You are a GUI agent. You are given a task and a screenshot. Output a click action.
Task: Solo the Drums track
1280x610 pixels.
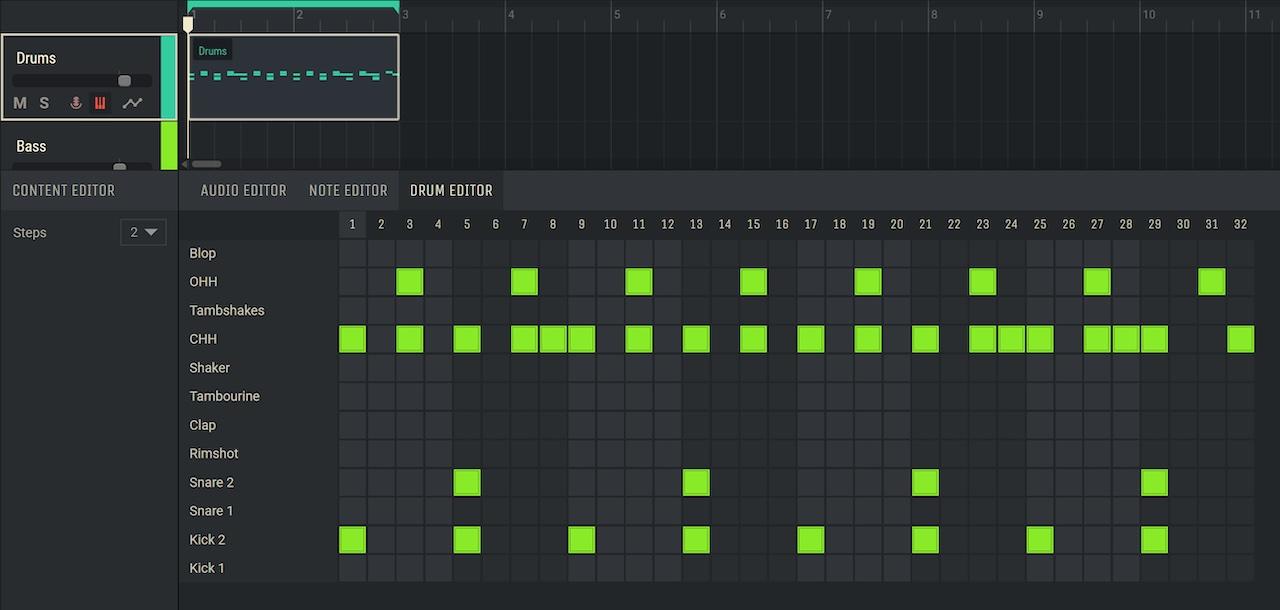[x=44, y=103]
